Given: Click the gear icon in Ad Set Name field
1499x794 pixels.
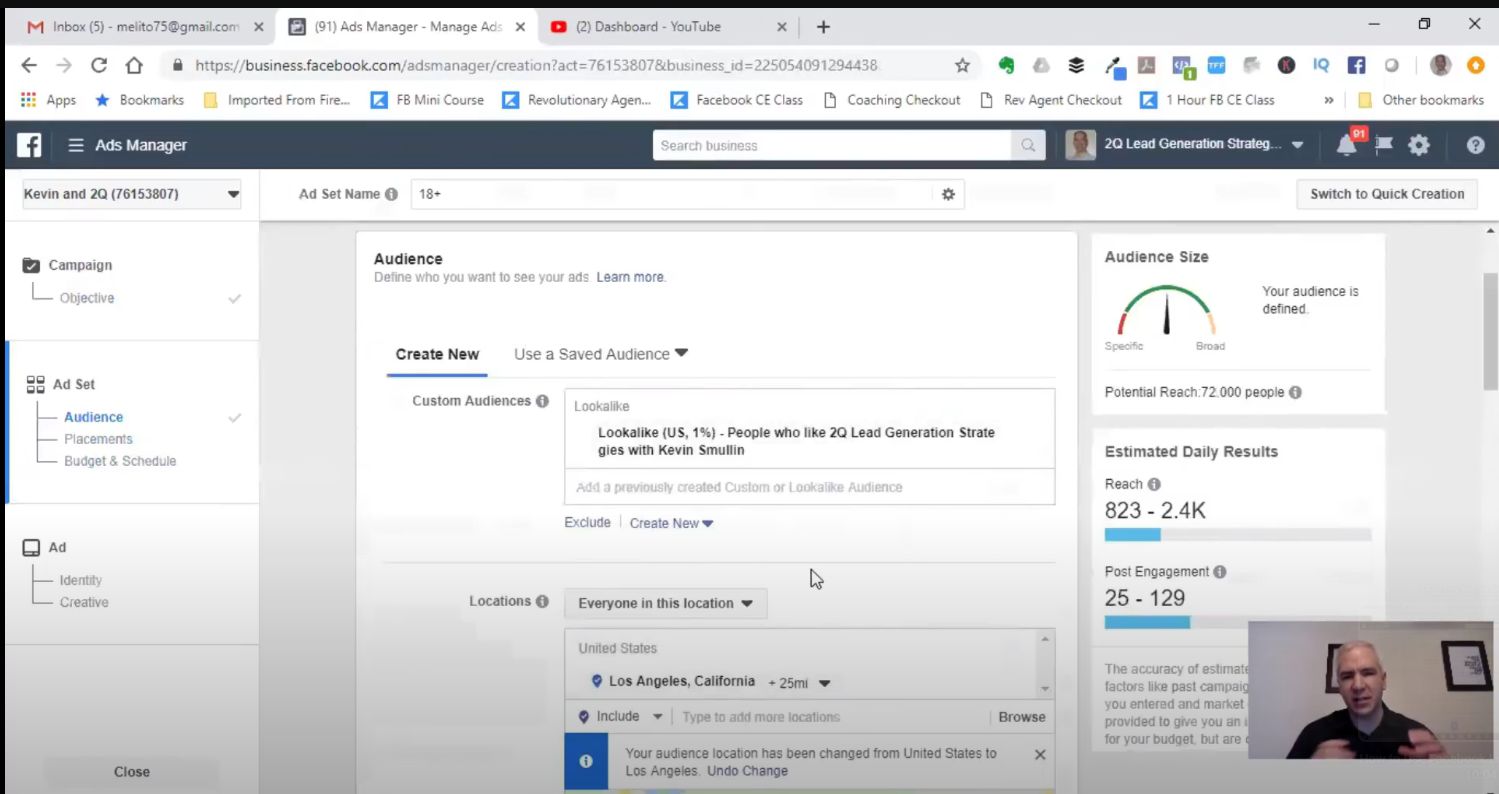Looking at the screenshot, I should (x=948, y=194).
